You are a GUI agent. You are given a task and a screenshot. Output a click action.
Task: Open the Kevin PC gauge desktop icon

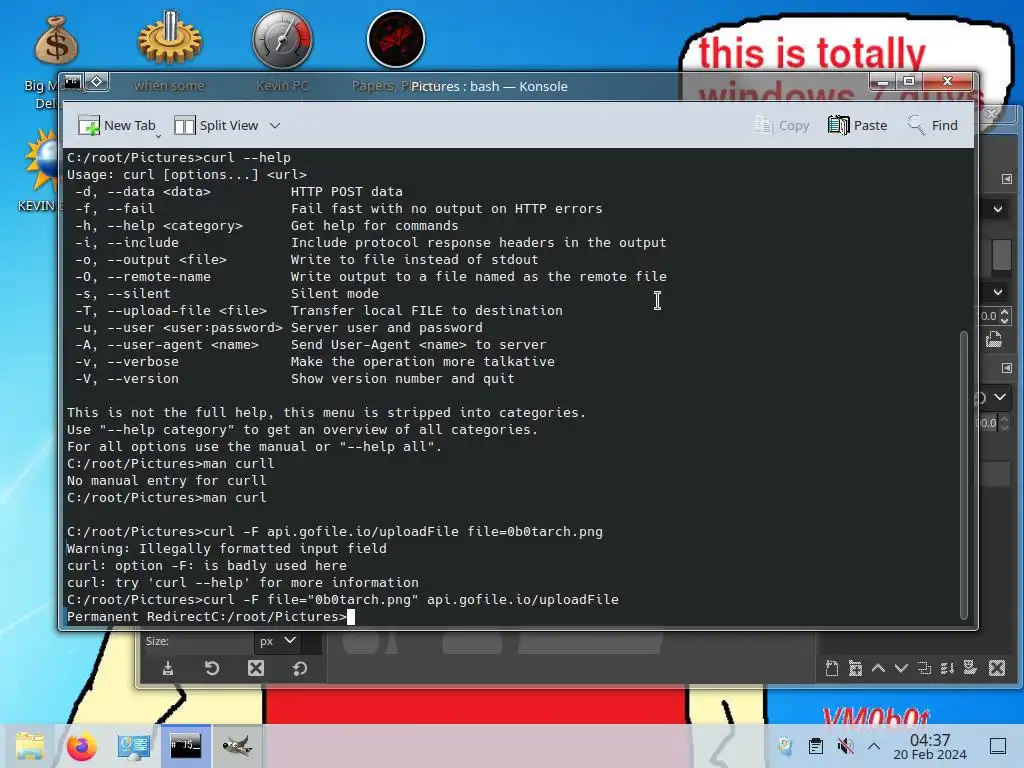pyautogui.click(x=282, y=39)
